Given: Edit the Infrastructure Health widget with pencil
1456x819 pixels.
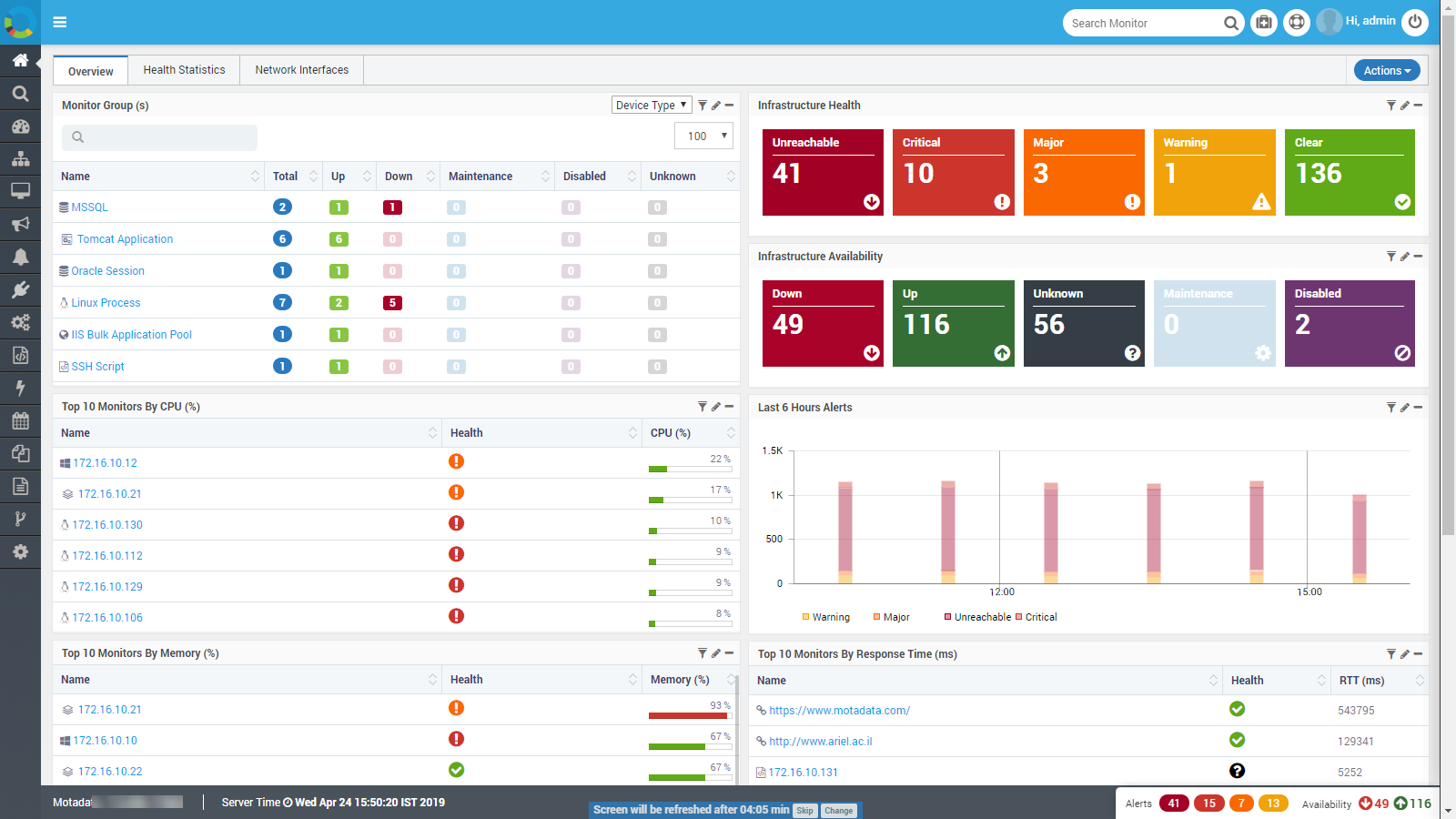Looking at the screenshot, I should (1405, 106).
